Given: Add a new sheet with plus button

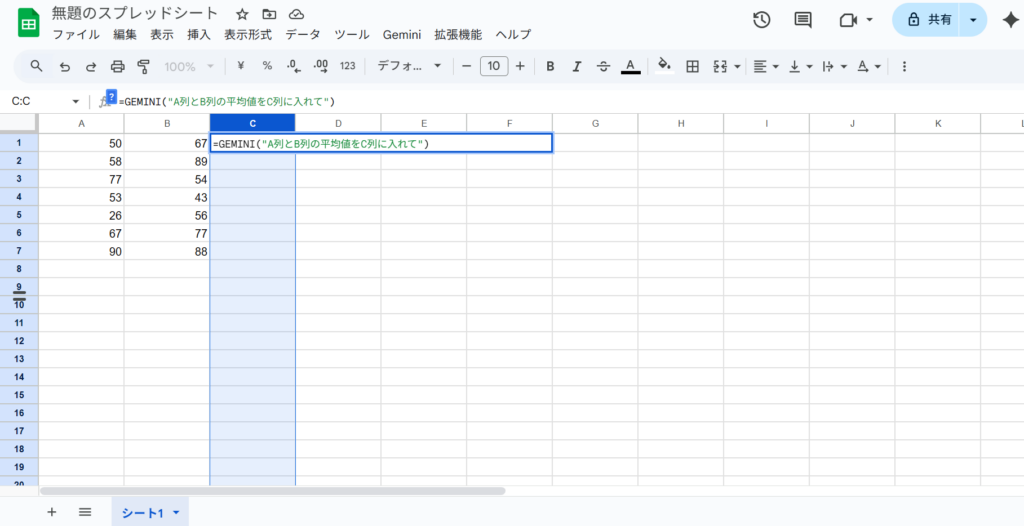Looking at the screenshot, I should (52, 512).
